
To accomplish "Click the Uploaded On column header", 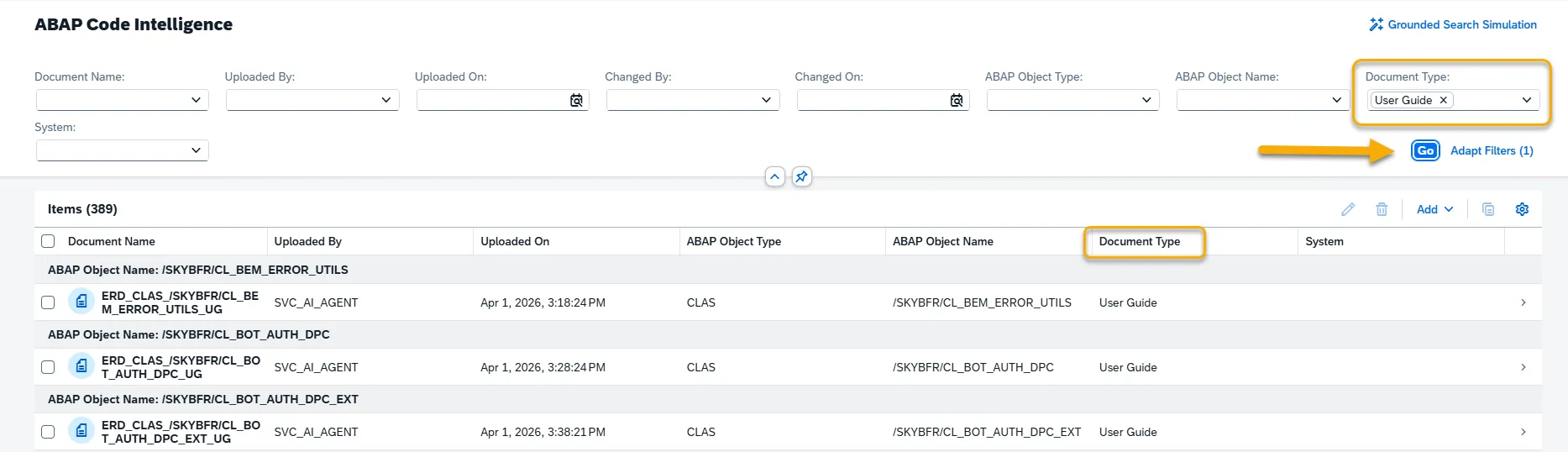I will coord(515,241).
